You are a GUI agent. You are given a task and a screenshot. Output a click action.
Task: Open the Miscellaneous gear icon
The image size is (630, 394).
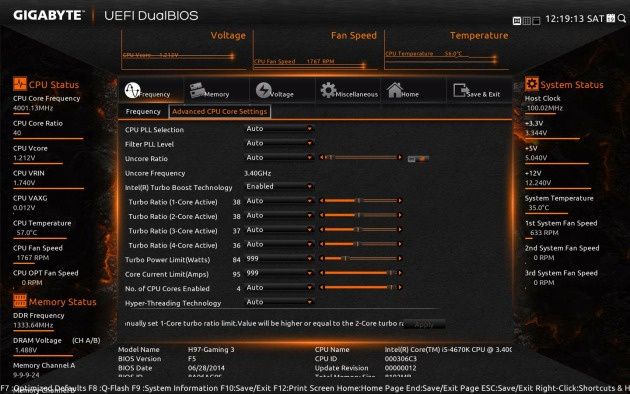click(x=328, y=90)
